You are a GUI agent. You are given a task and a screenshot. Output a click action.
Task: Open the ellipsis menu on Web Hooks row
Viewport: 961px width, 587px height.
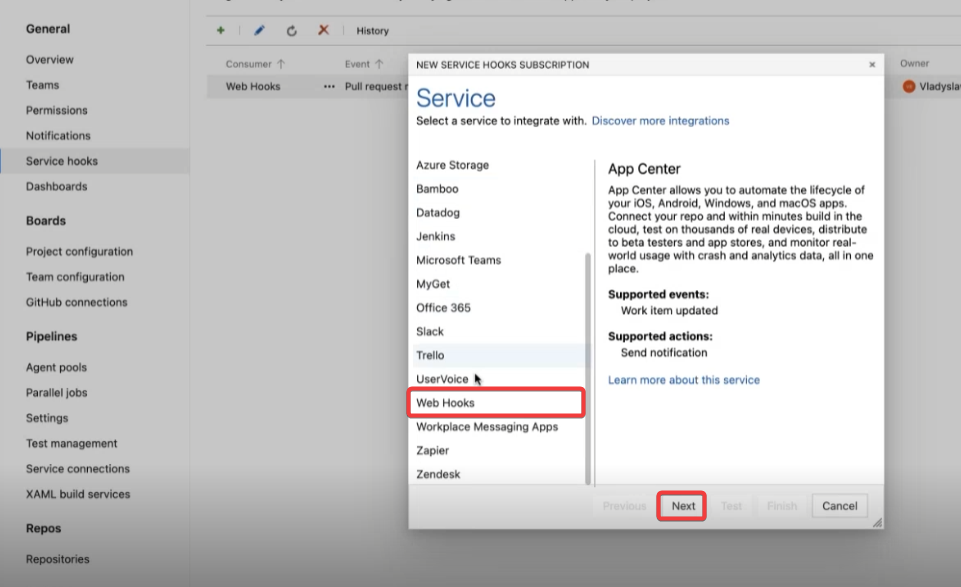pos(329,87)
